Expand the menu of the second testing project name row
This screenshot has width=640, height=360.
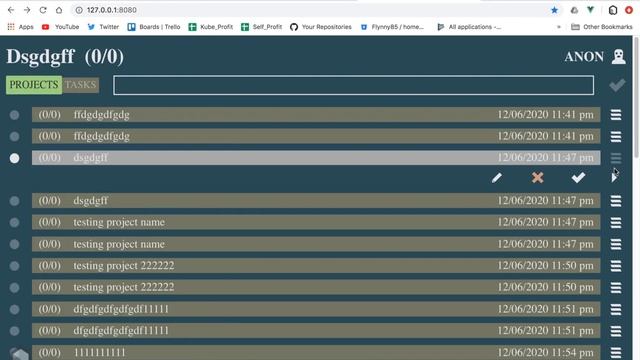click(x=616, y=244)
